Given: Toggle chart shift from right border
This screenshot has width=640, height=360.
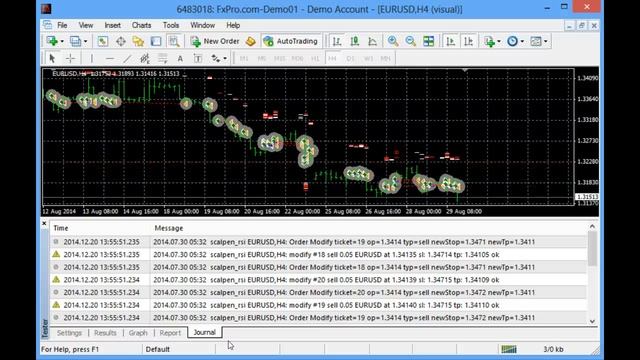Looking at the screenshot, I should pos(469,41).
